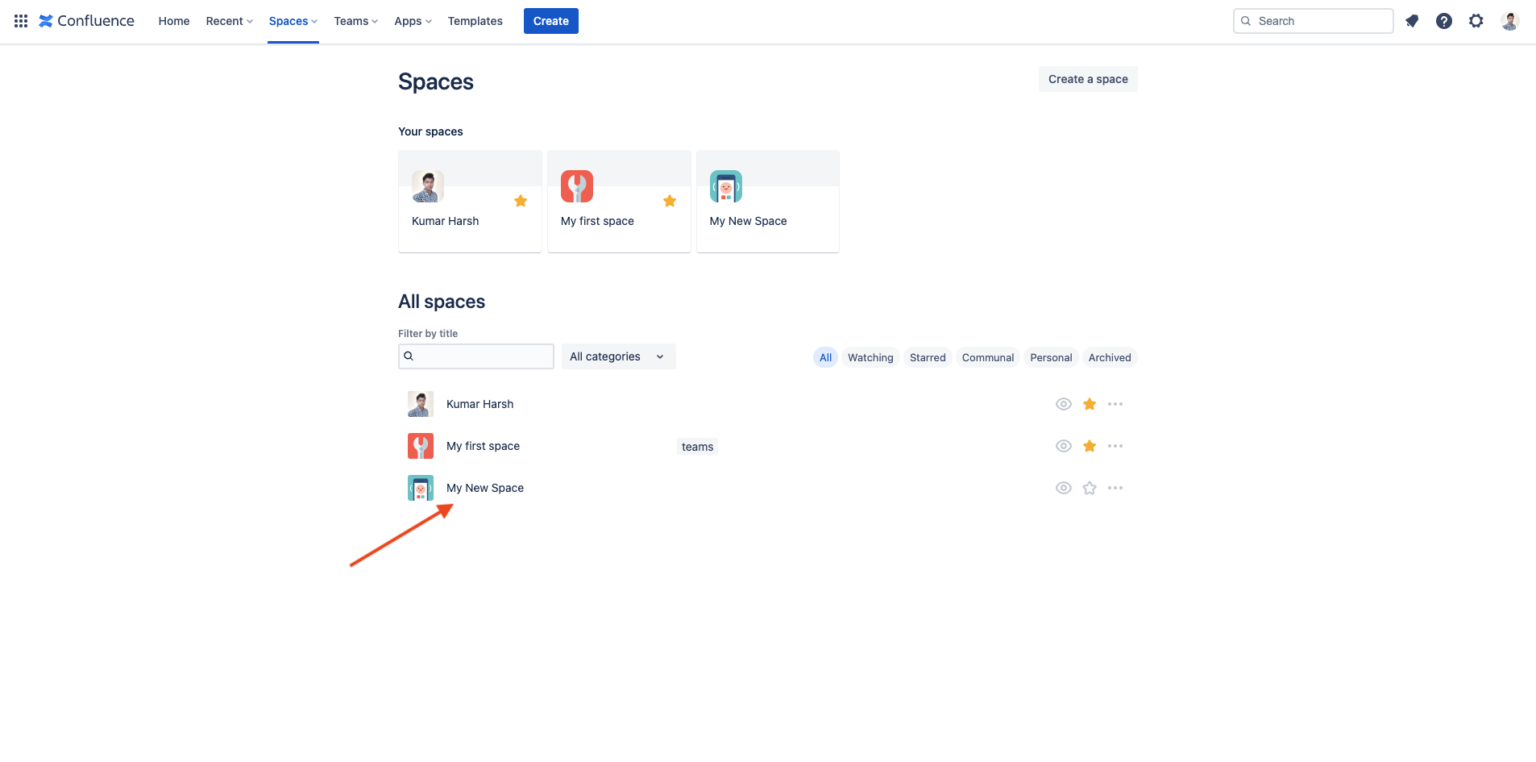Select the Home menu item
The width and height of the screenshot is (1536, 762).
click(x=173, y=20)
